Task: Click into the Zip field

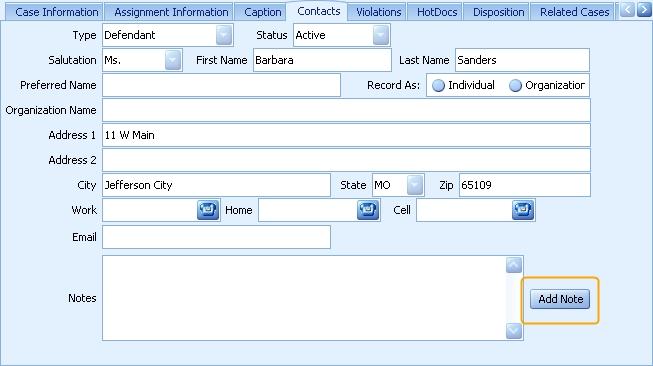Action: [x=525, y=185]
